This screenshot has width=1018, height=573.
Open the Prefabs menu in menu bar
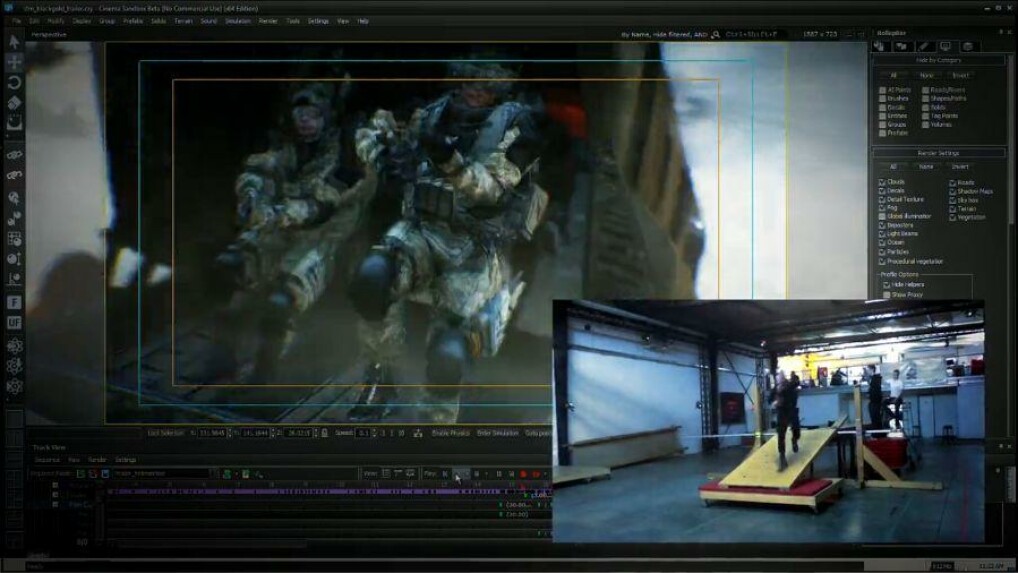(132, 20)
